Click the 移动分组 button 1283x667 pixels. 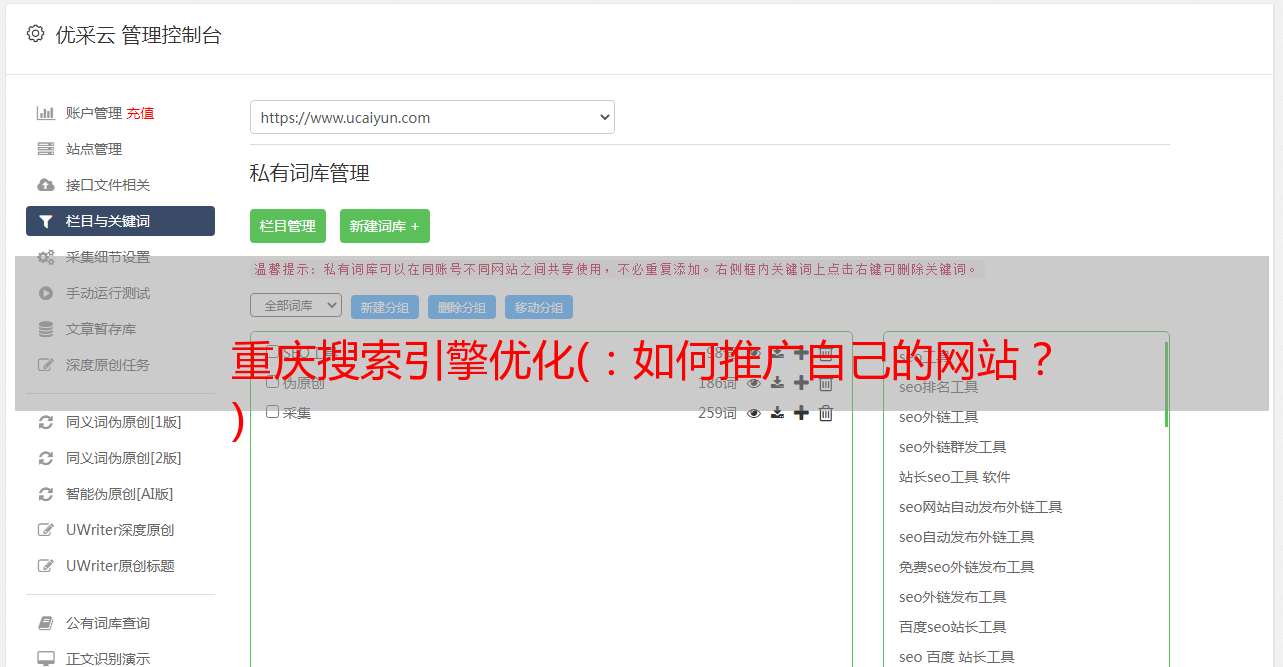click(x=539, y=307)
